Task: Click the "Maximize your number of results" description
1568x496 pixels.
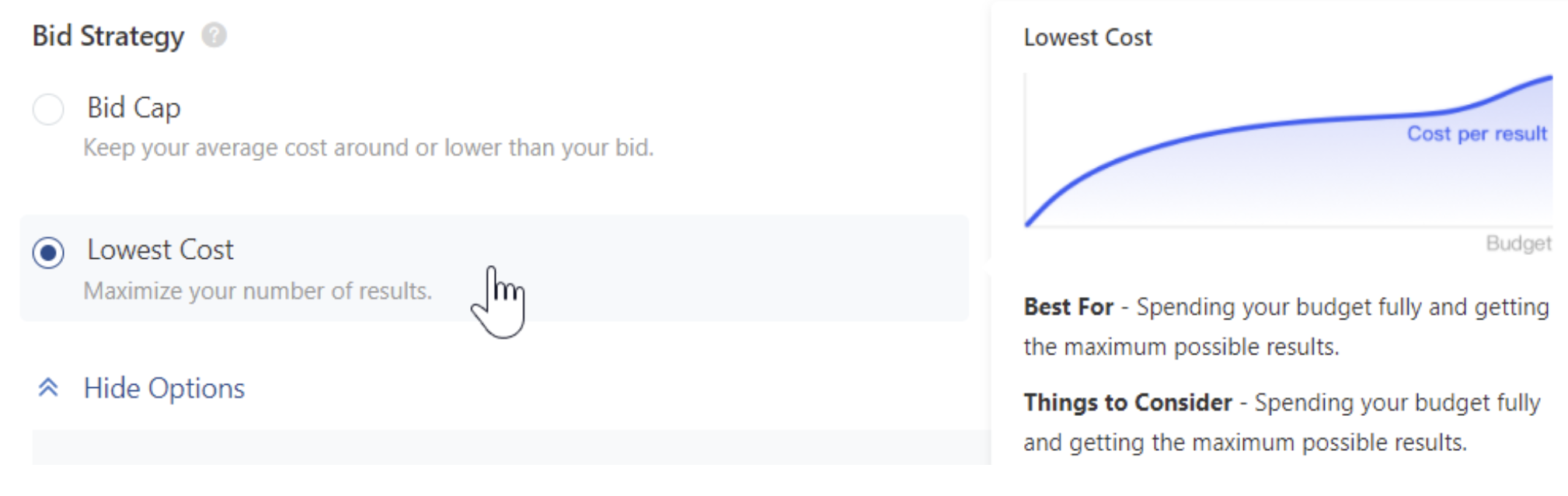Action: coord(257,291)
